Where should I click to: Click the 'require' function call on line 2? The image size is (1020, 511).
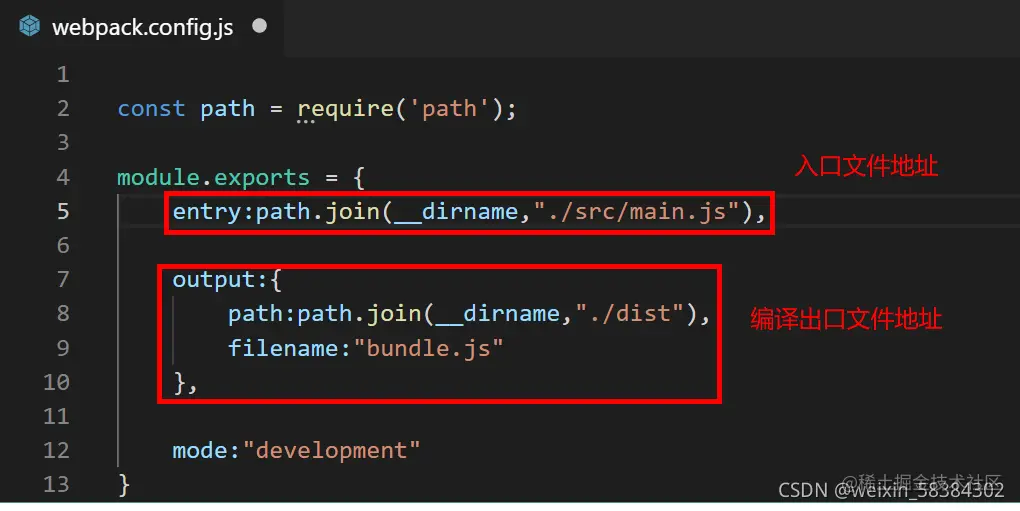pyautogui.click(x=345, y=109)
